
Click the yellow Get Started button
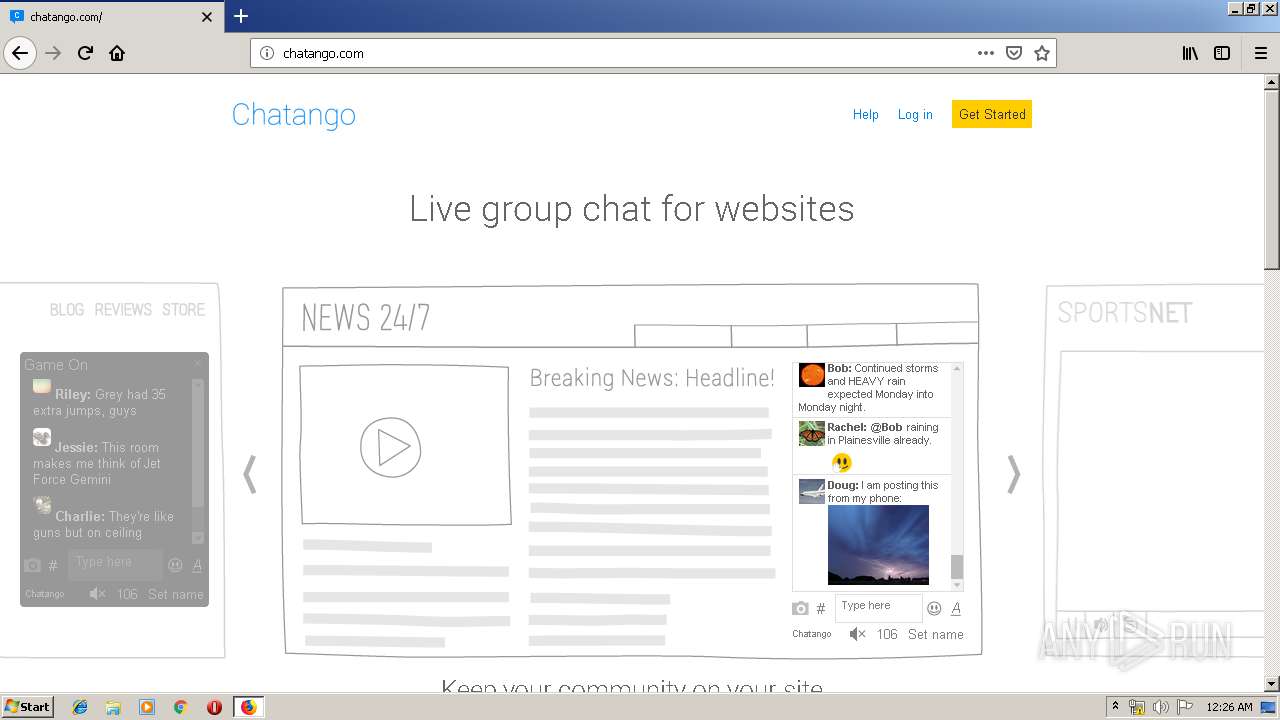coord(992,114)
